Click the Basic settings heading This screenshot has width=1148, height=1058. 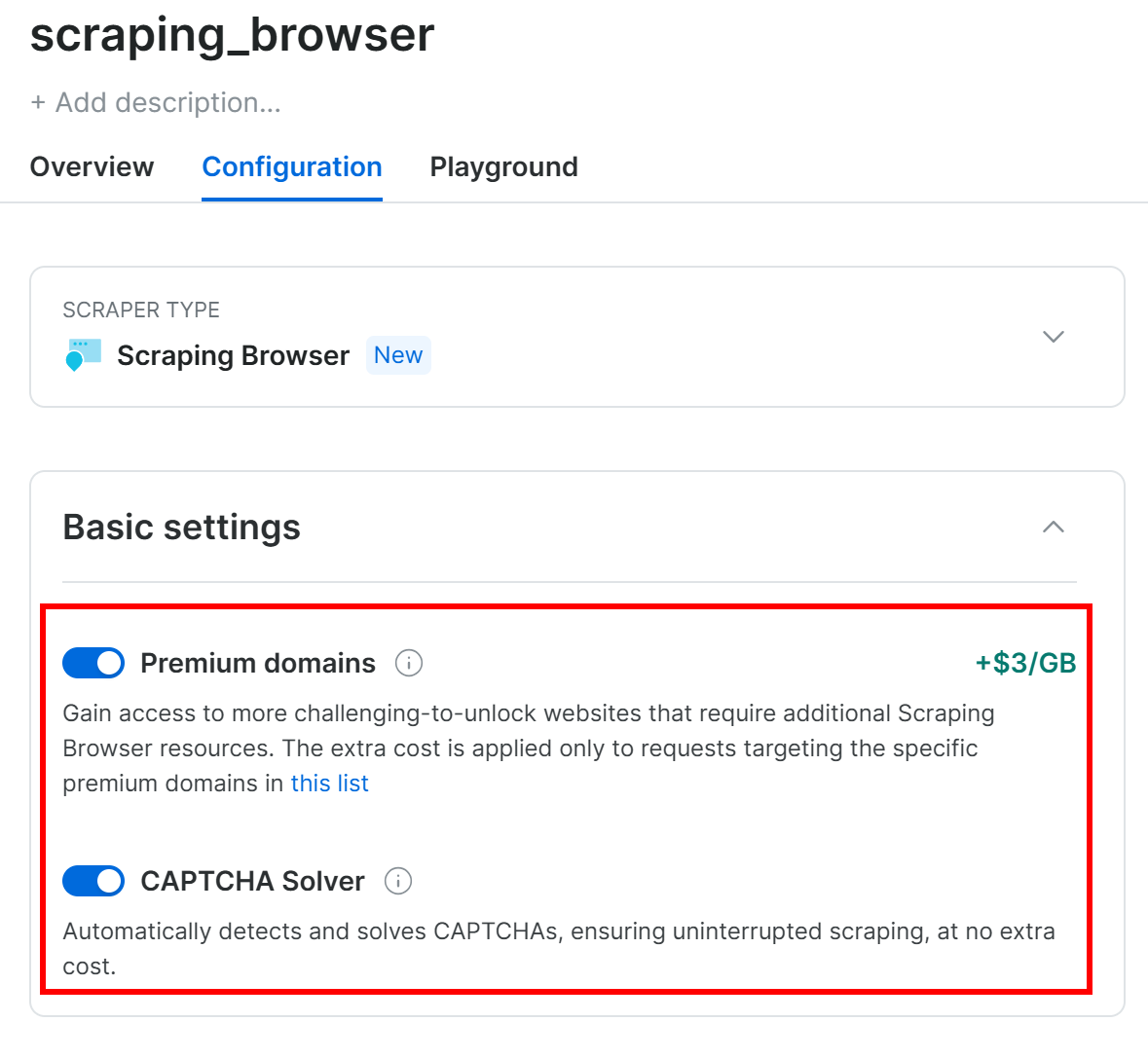click(x=181, y=527)
